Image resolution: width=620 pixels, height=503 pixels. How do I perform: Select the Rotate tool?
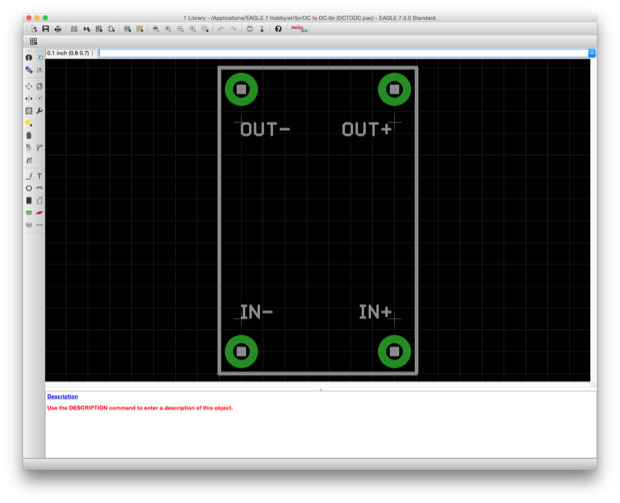click(x=40, y=98)
